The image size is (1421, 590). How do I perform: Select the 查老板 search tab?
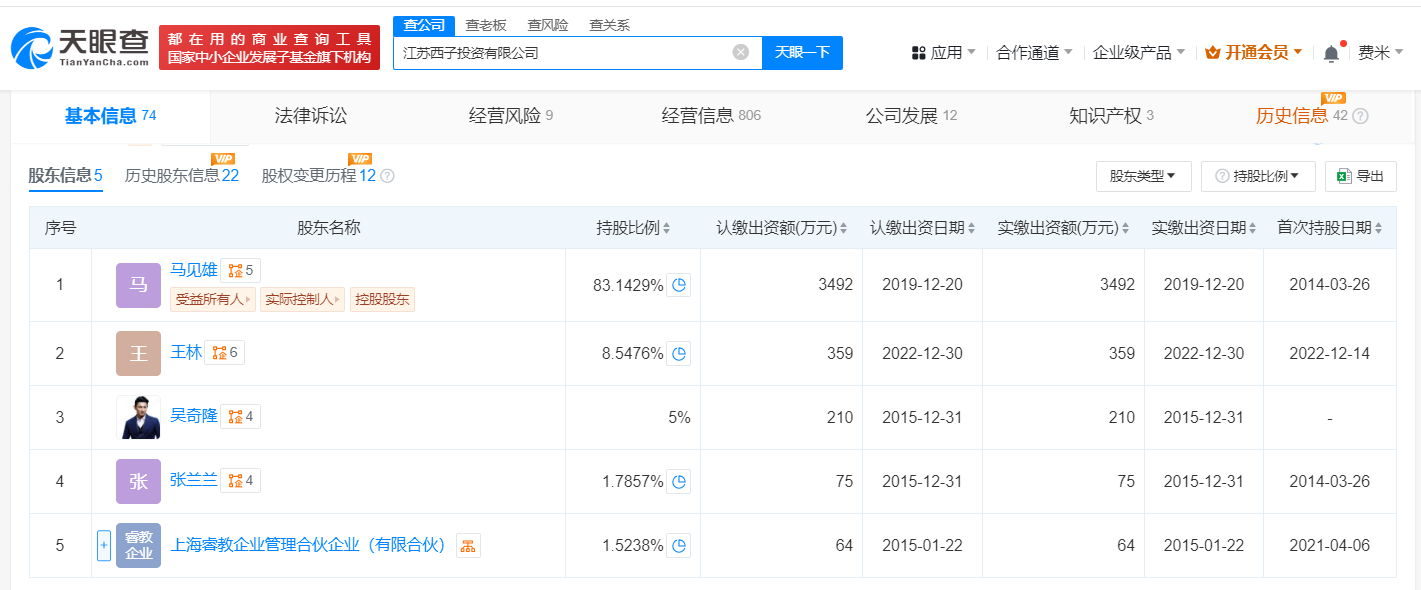pos(487,25)
